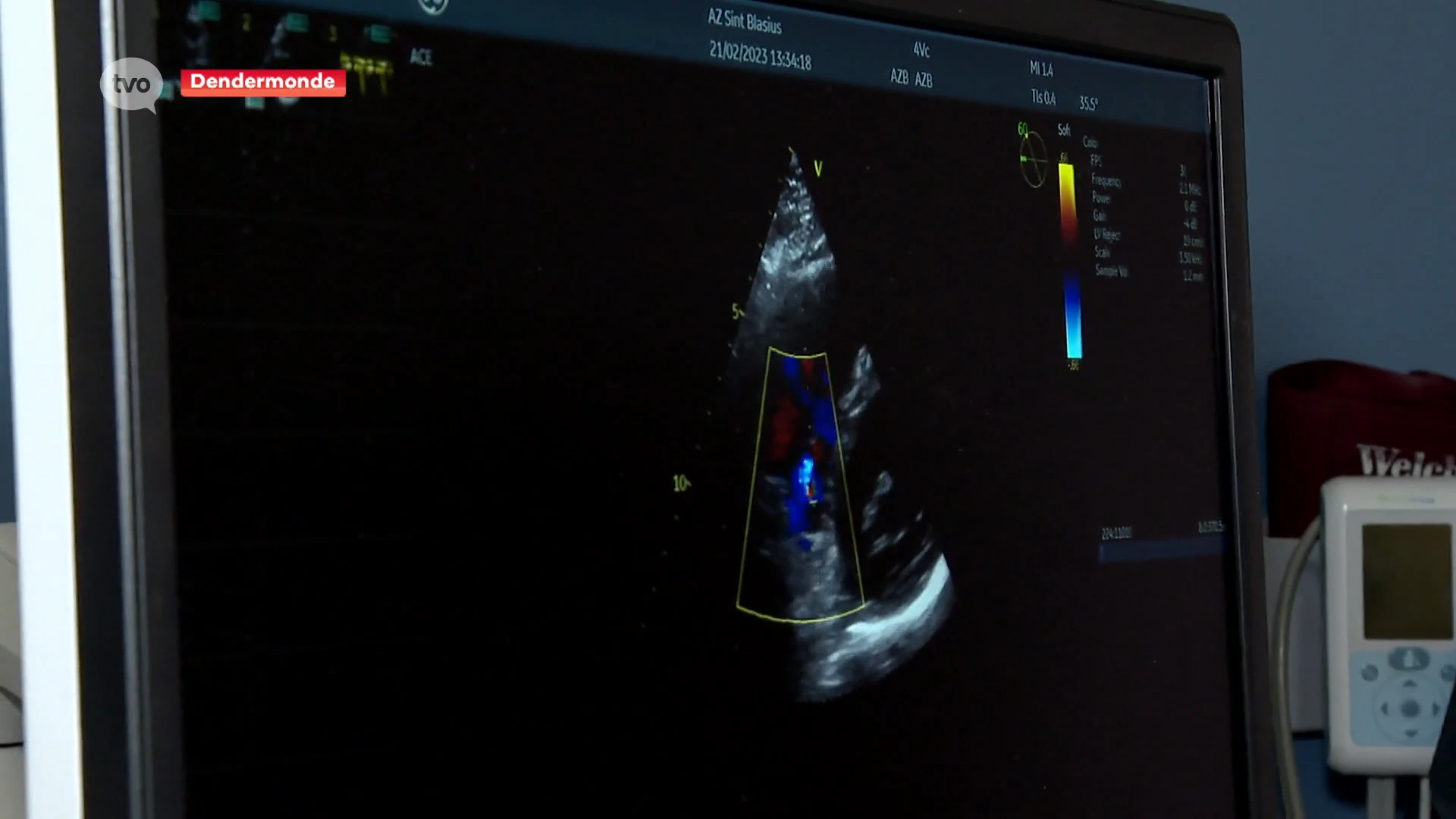Click the red-blue color flow velocity scale bar

[1069, 260]
